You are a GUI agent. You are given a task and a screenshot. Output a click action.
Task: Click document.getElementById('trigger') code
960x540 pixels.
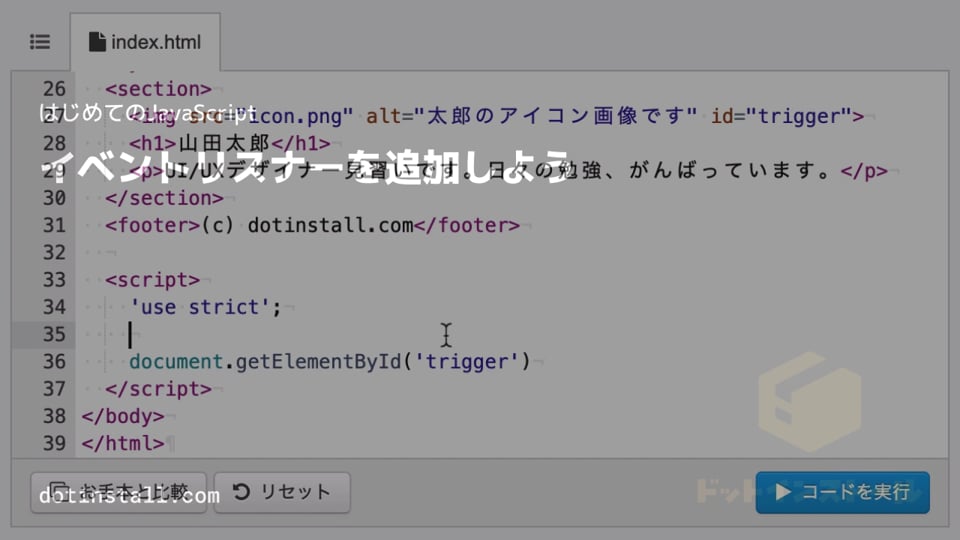coord(329,361)
